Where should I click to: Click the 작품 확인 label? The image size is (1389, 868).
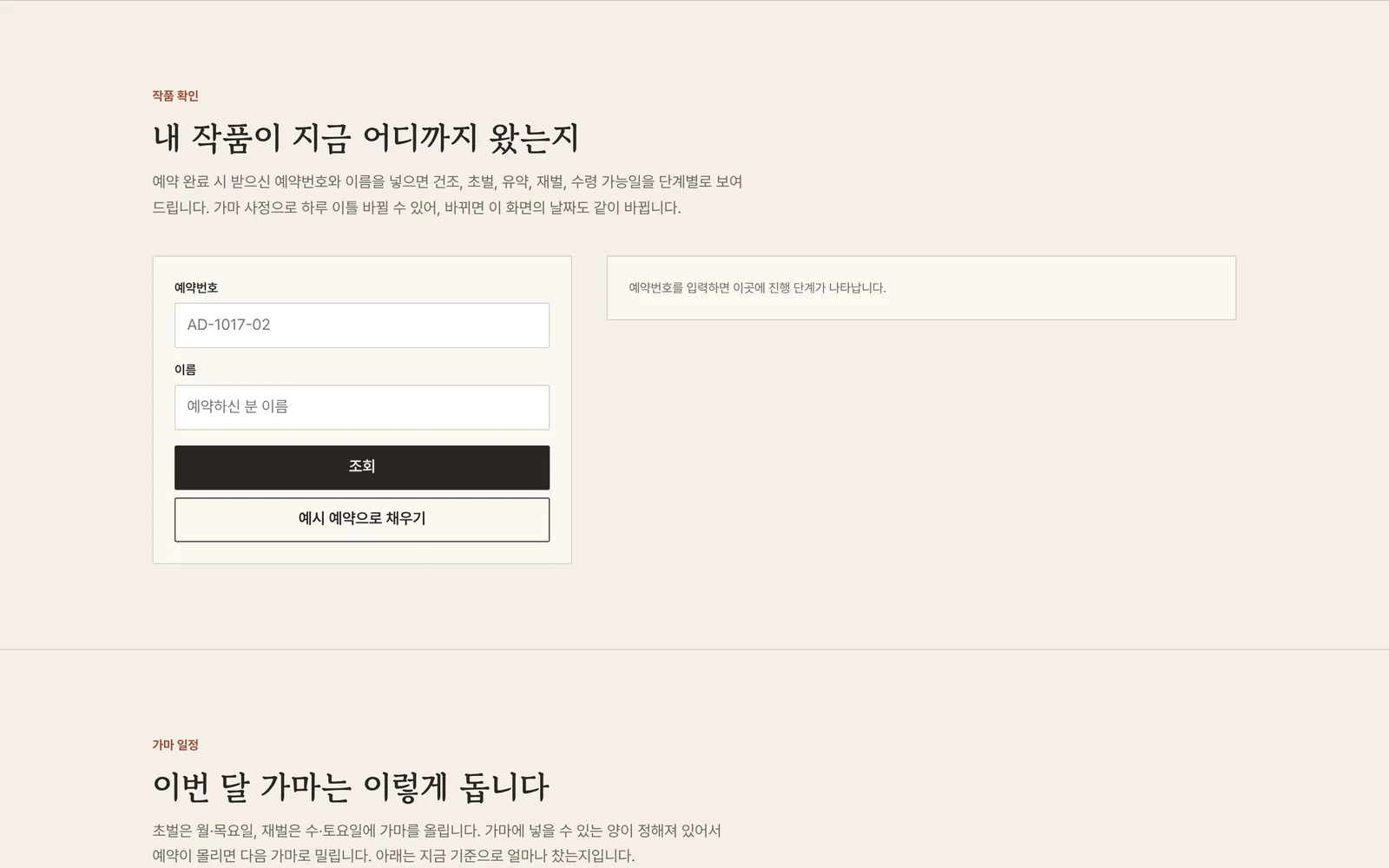[175, 95]
